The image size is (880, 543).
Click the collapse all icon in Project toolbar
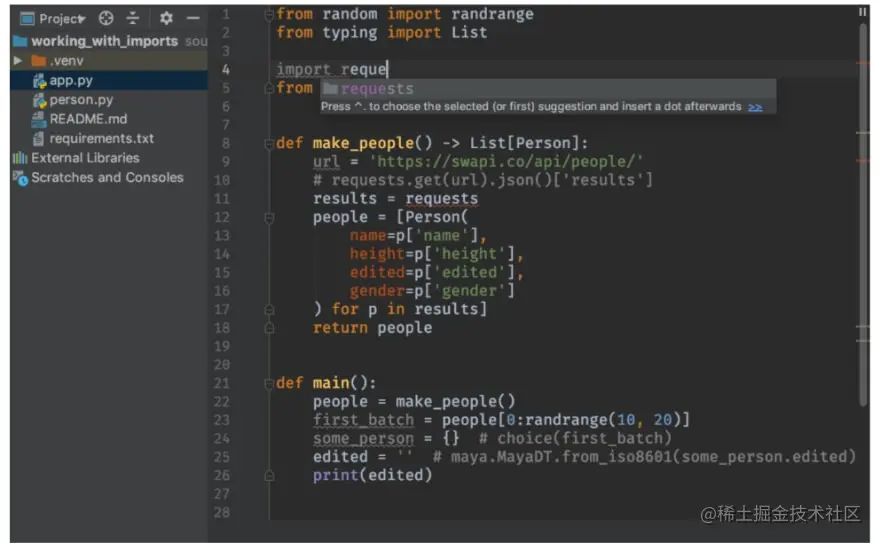pos(132,19)
